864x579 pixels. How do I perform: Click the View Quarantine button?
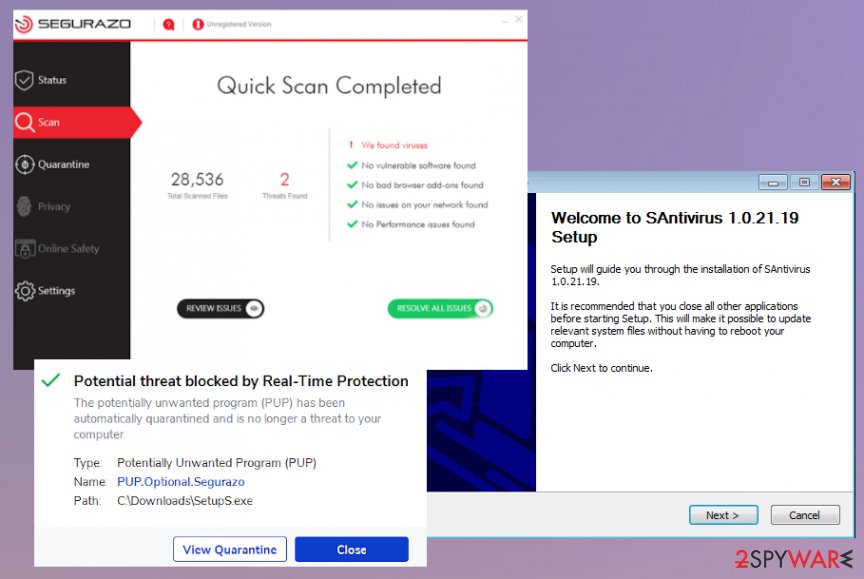[230, 549]
